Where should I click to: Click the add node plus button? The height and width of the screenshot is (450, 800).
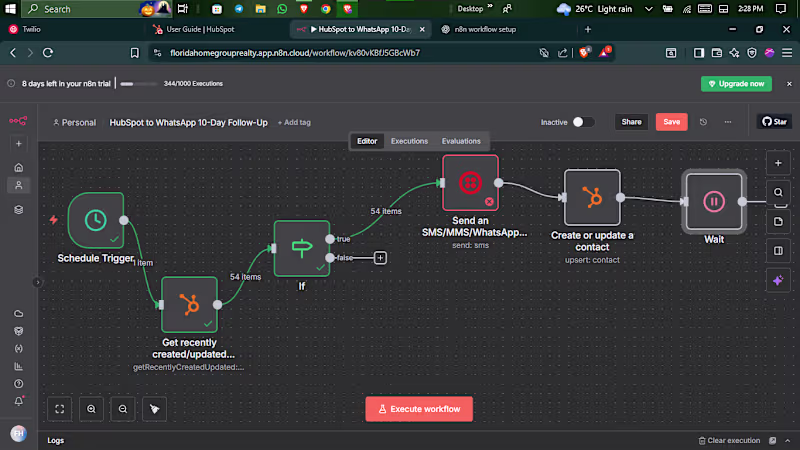click(778, 163)
